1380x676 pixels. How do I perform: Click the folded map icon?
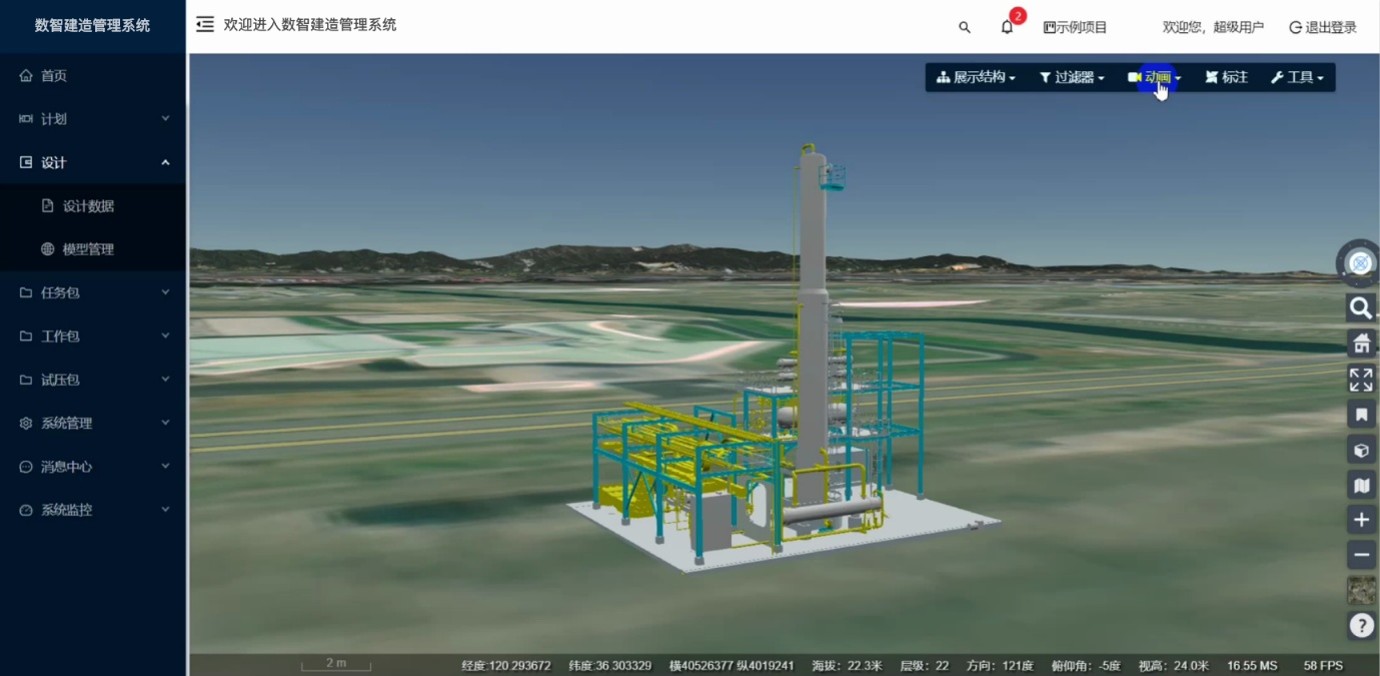[x=1361, y=485]
